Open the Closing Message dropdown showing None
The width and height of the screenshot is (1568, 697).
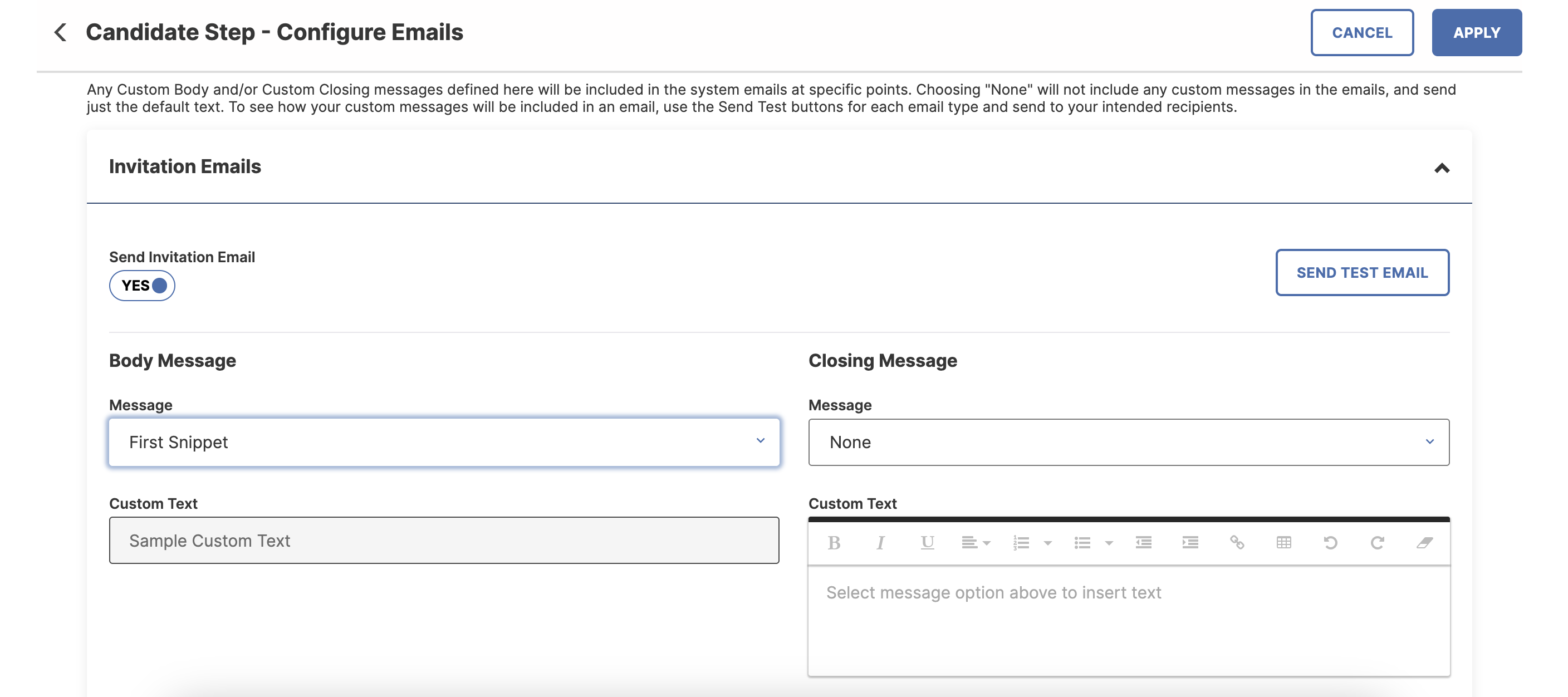(1129, 442)
